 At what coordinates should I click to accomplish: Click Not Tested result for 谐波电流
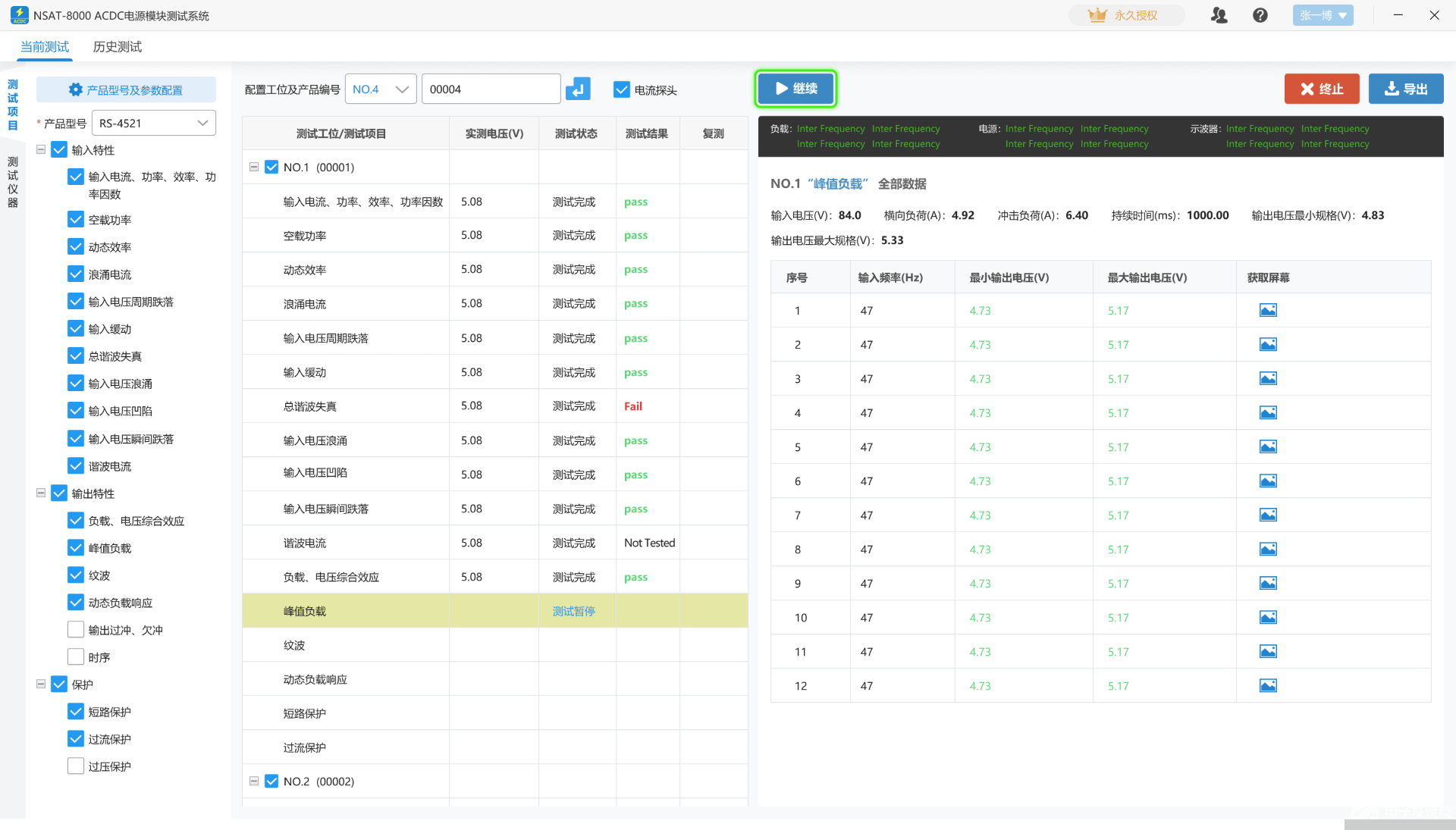649,543
